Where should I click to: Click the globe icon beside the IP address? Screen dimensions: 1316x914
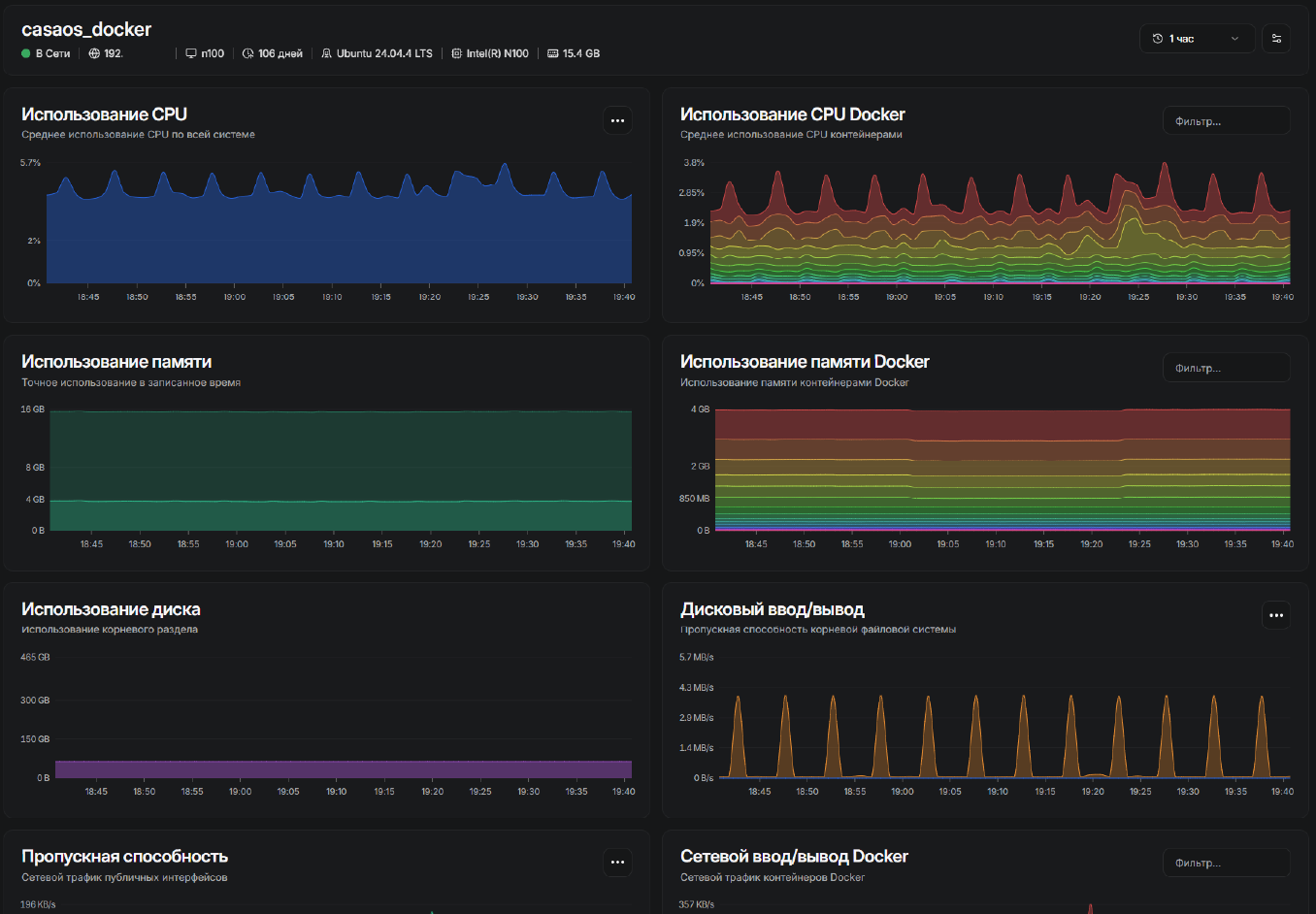click(94, 53)
